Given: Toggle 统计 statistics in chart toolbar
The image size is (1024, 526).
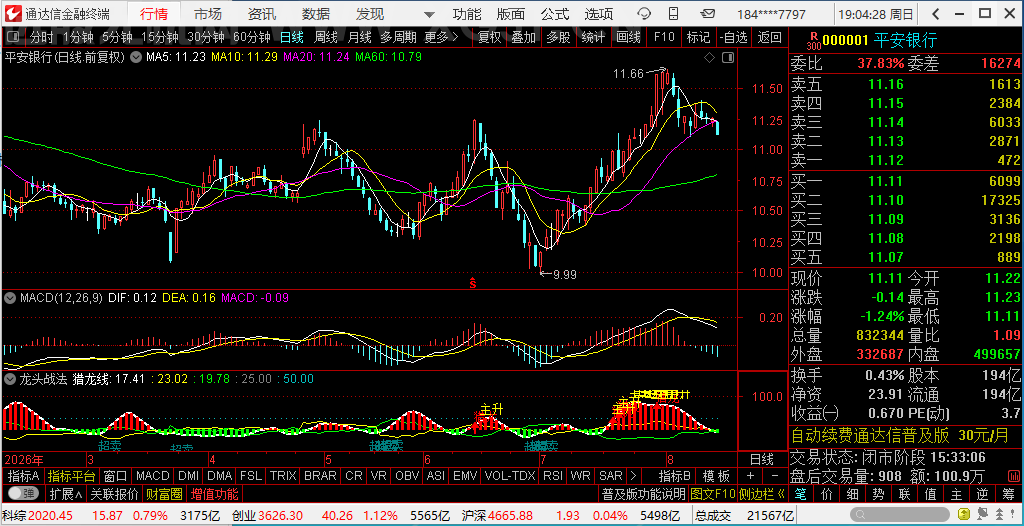Looking at the screenshot, I should pyautogui.click(x=593, y=37).
